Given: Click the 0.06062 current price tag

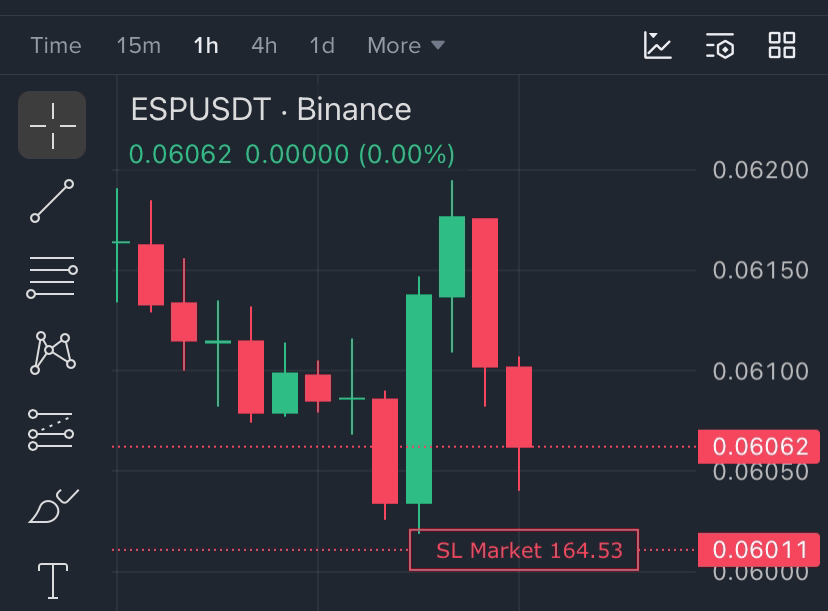Looking at the screenshot, I should tap(759, 447).
